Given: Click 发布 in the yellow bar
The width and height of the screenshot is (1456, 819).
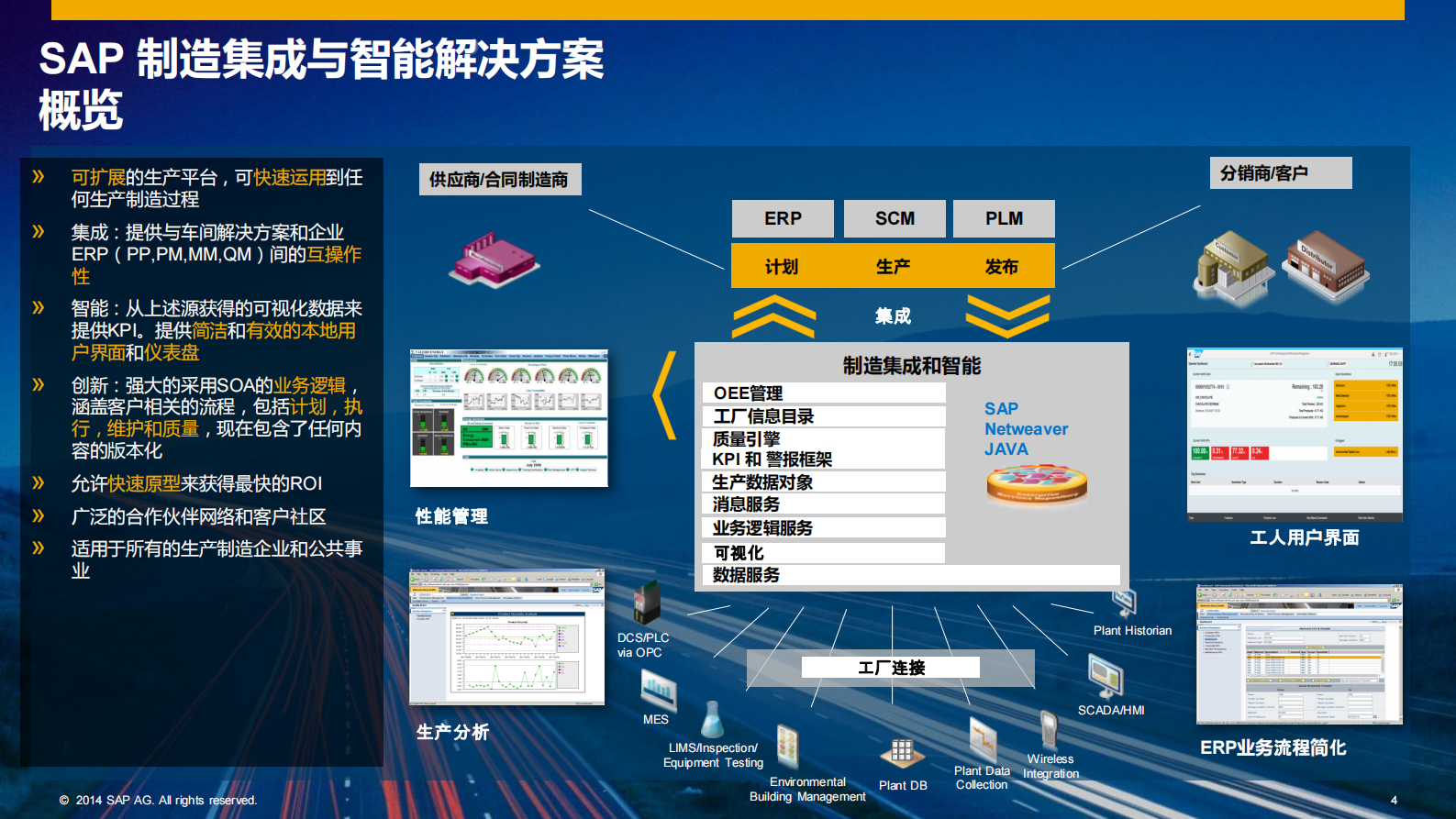Looking at the screenshot, I should [x=1002, y=267].
